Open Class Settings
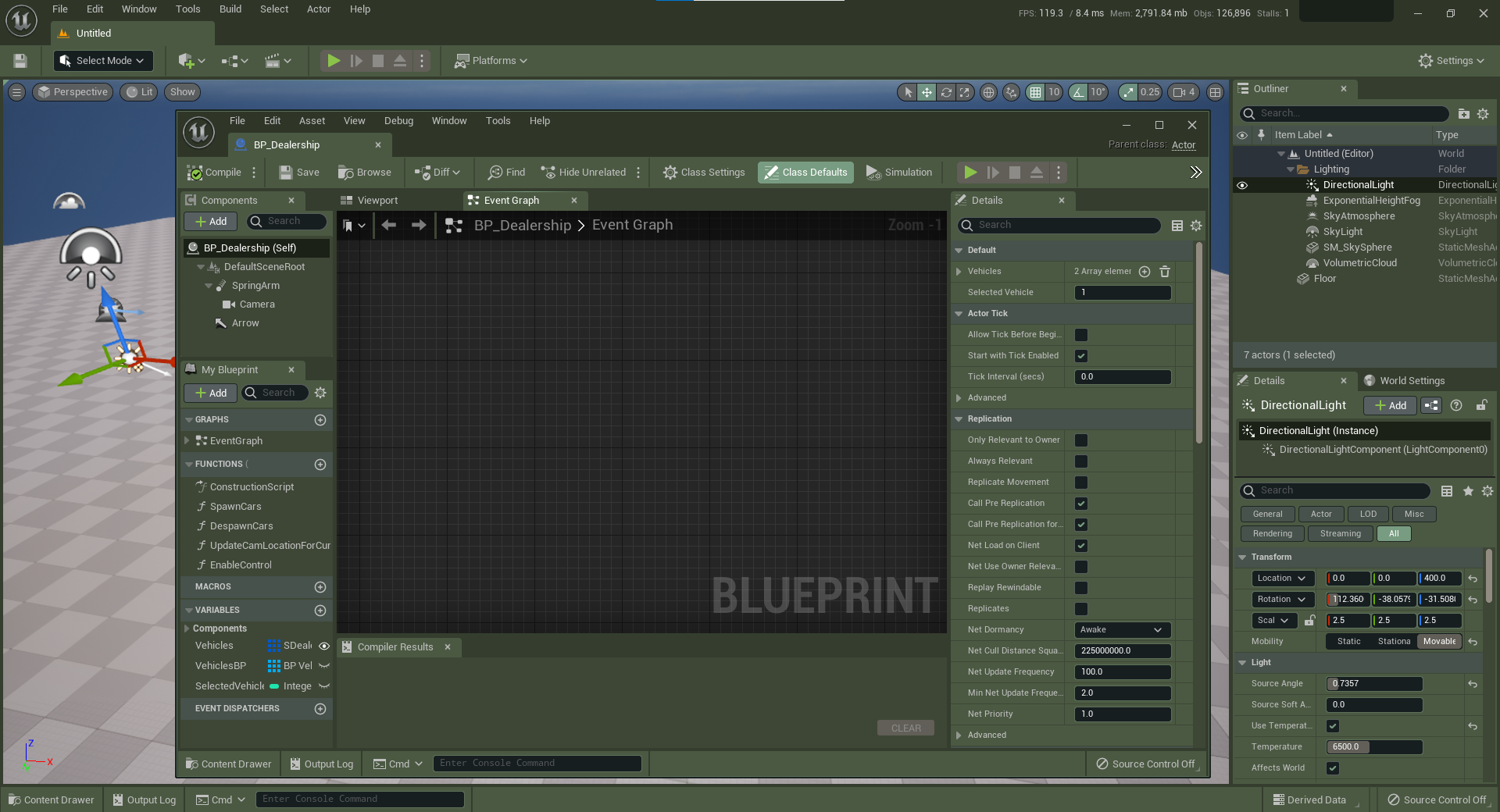 pyautogui.click(x=704, y=173)
